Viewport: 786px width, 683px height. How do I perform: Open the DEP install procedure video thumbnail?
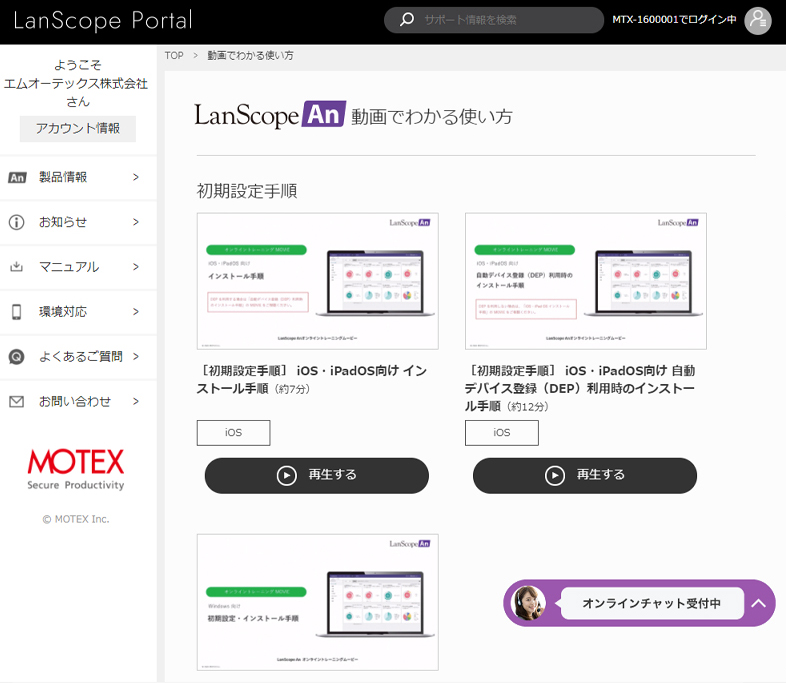point(585,281)
